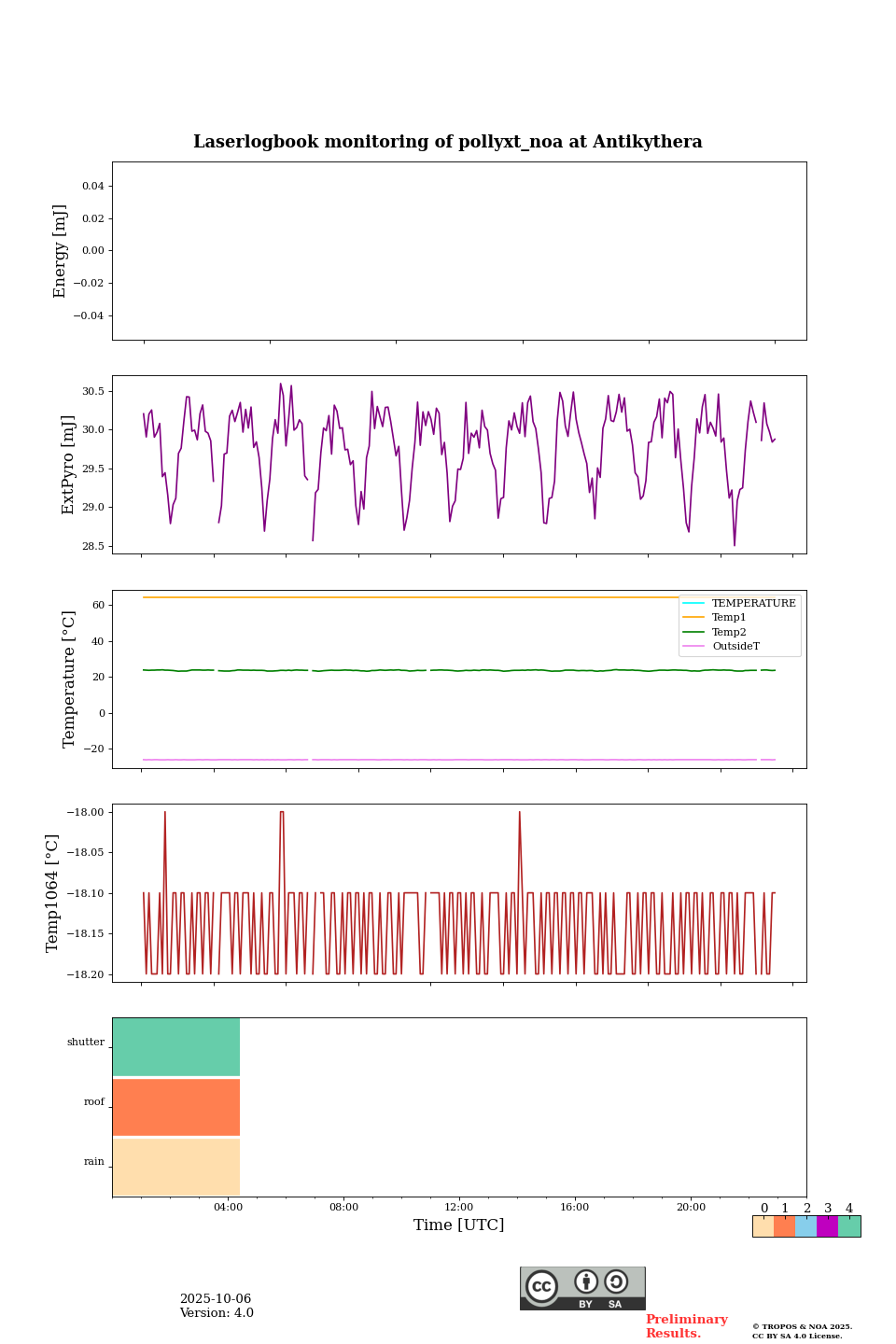This screenshot has height=1344, width=896.
Task: Click the beige rain status block
Action: point(176,1167)
